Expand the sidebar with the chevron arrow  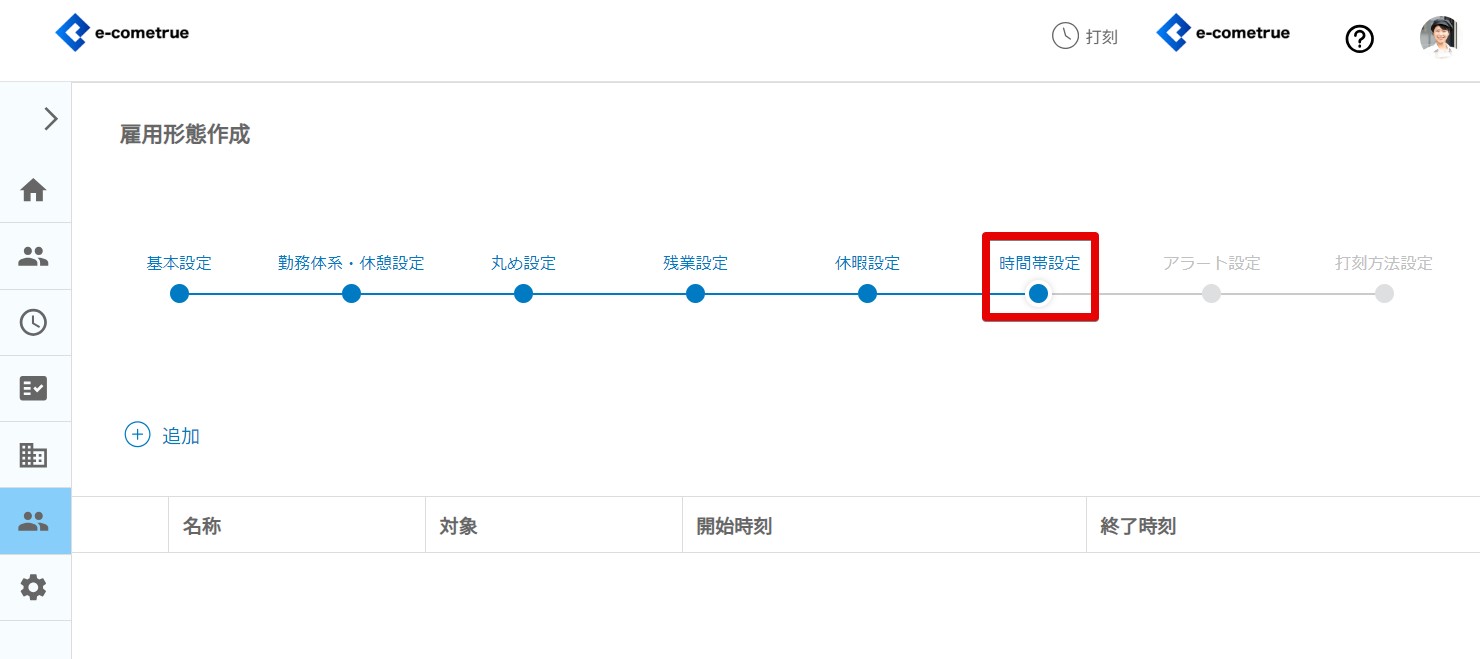51,119
